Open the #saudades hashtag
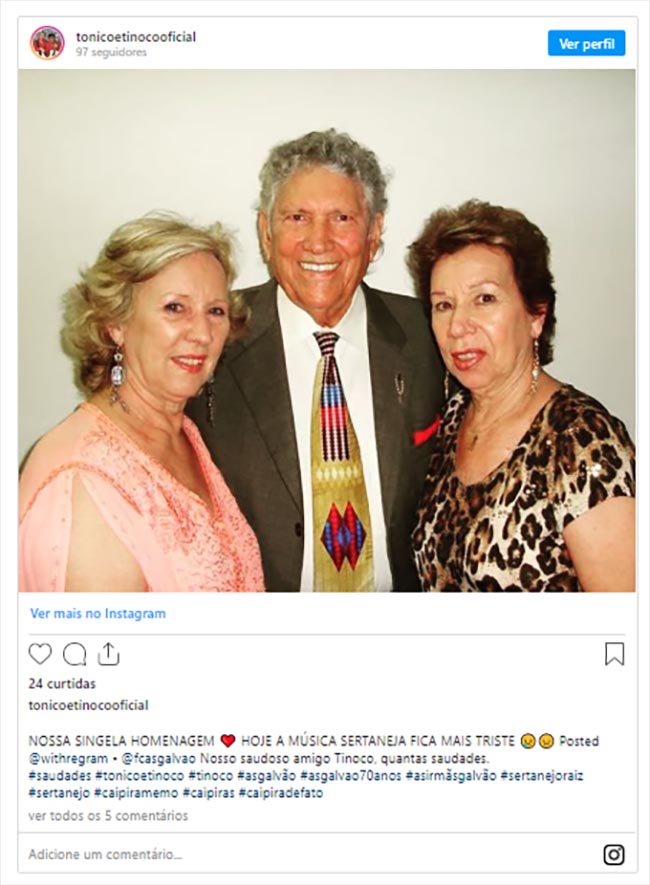The width and height of the screenshot is (650, 885). pyautogui.click(x=60, y=776)
